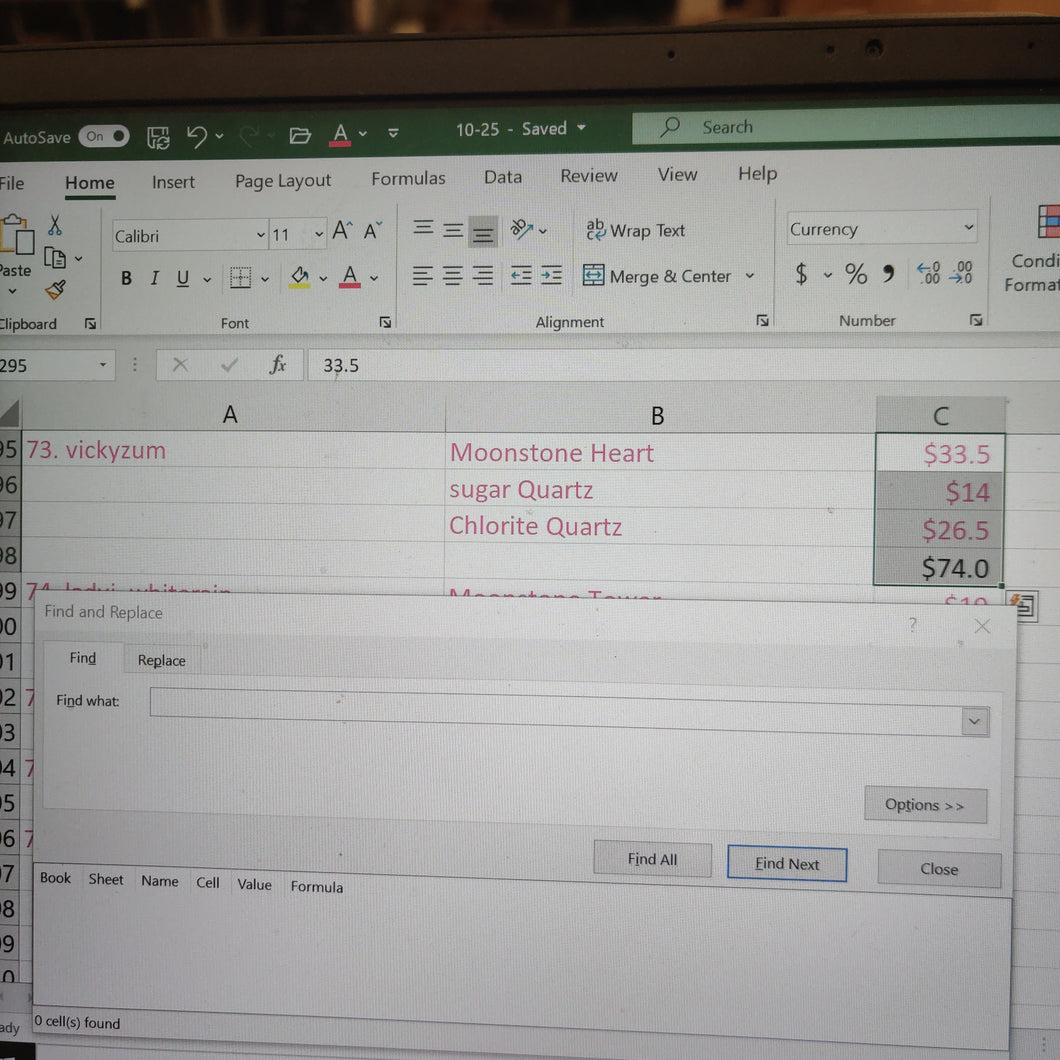
Task: Click the dollar Accounting format icon
Action: point(801,274)
